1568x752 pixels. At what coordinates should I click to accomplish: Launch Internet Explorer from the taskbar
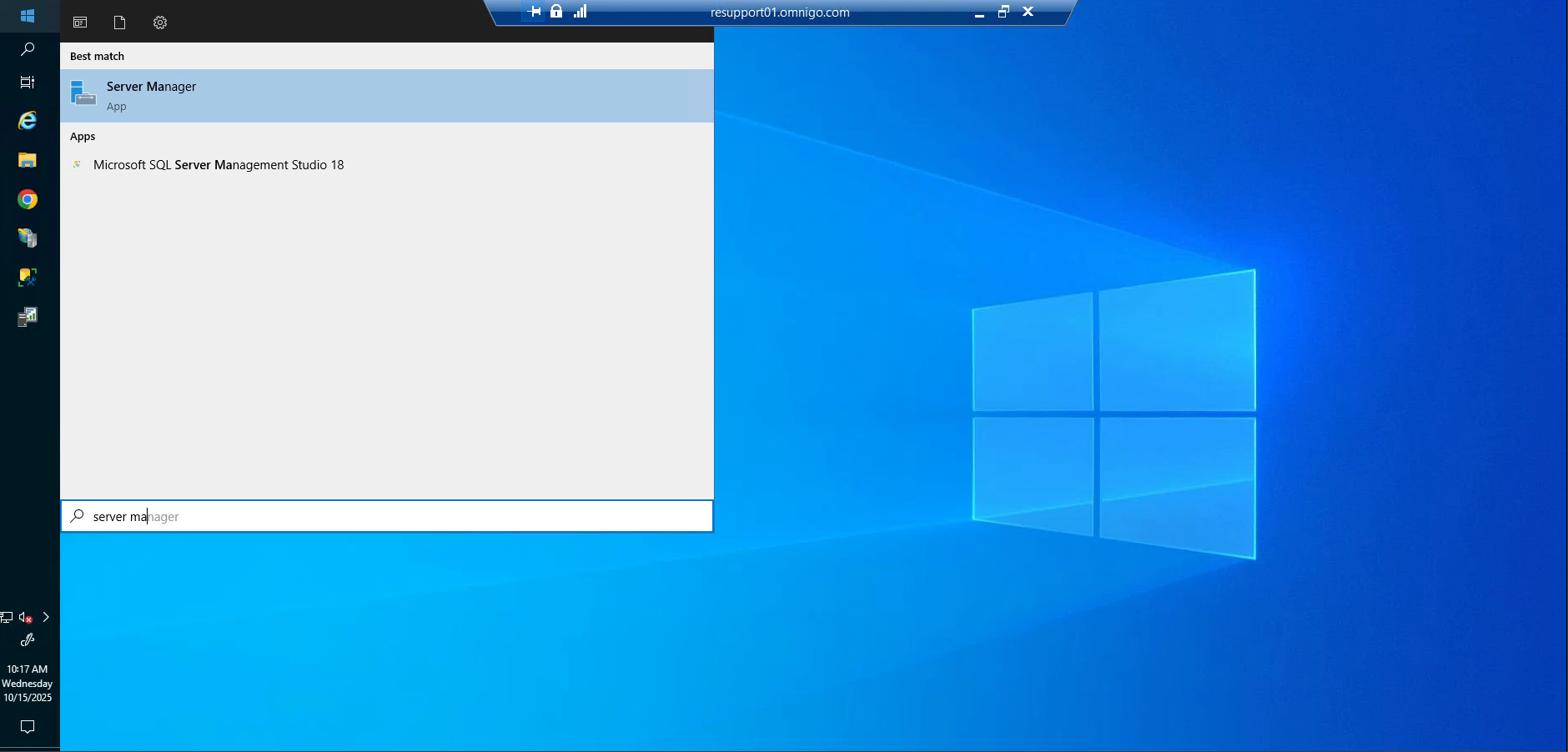pos(28,121)
